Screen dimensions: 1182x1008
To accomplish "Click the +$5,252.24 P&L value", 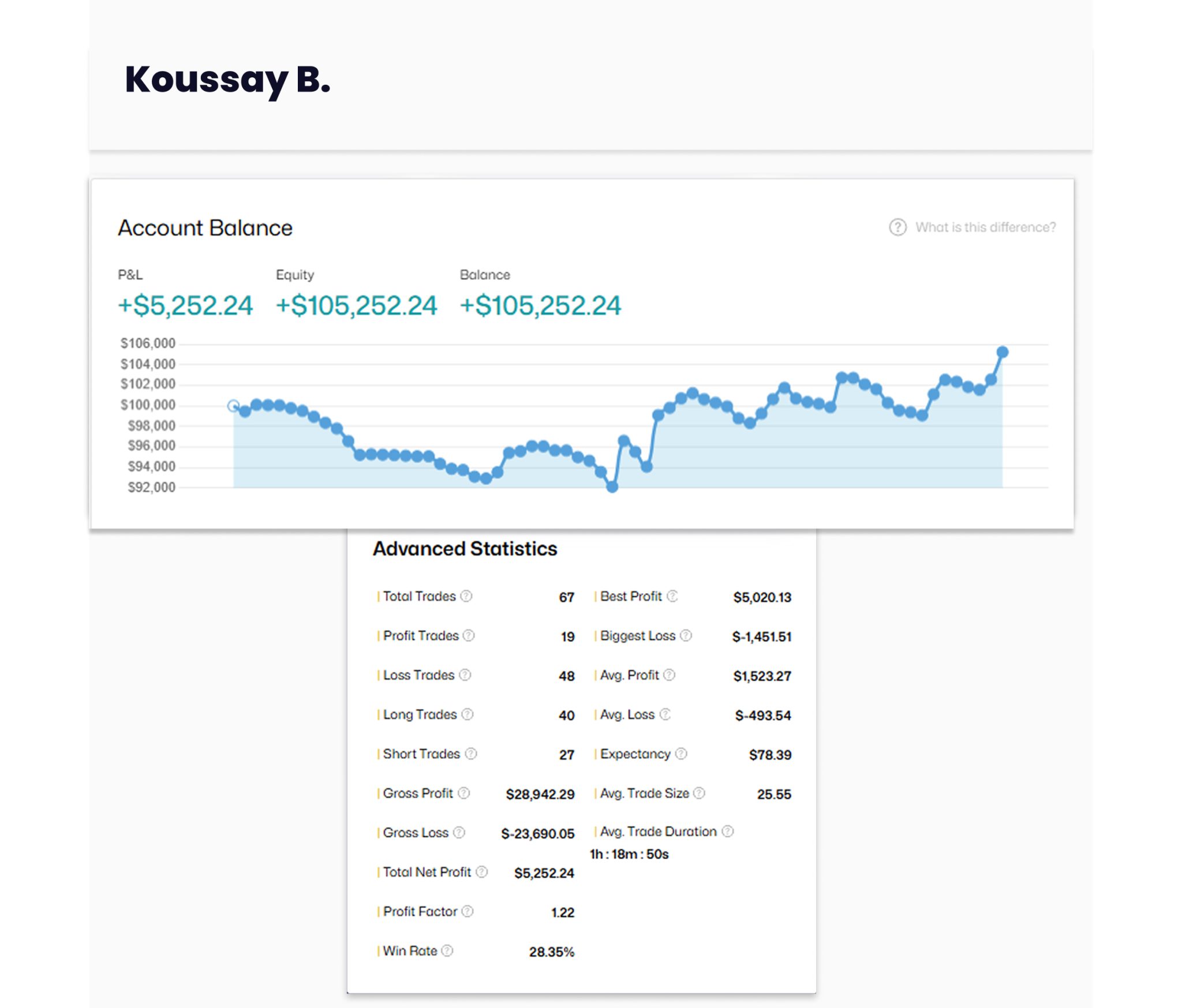I will pyautogui.click(x=185, y=305).
